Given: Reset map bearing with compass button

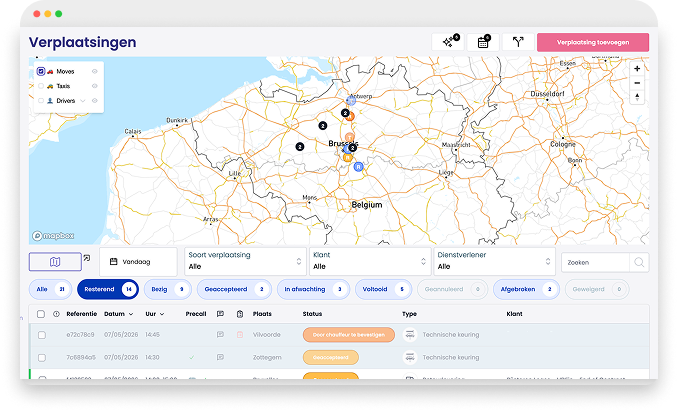Looking at the screenshot, I should coord(637,97).
